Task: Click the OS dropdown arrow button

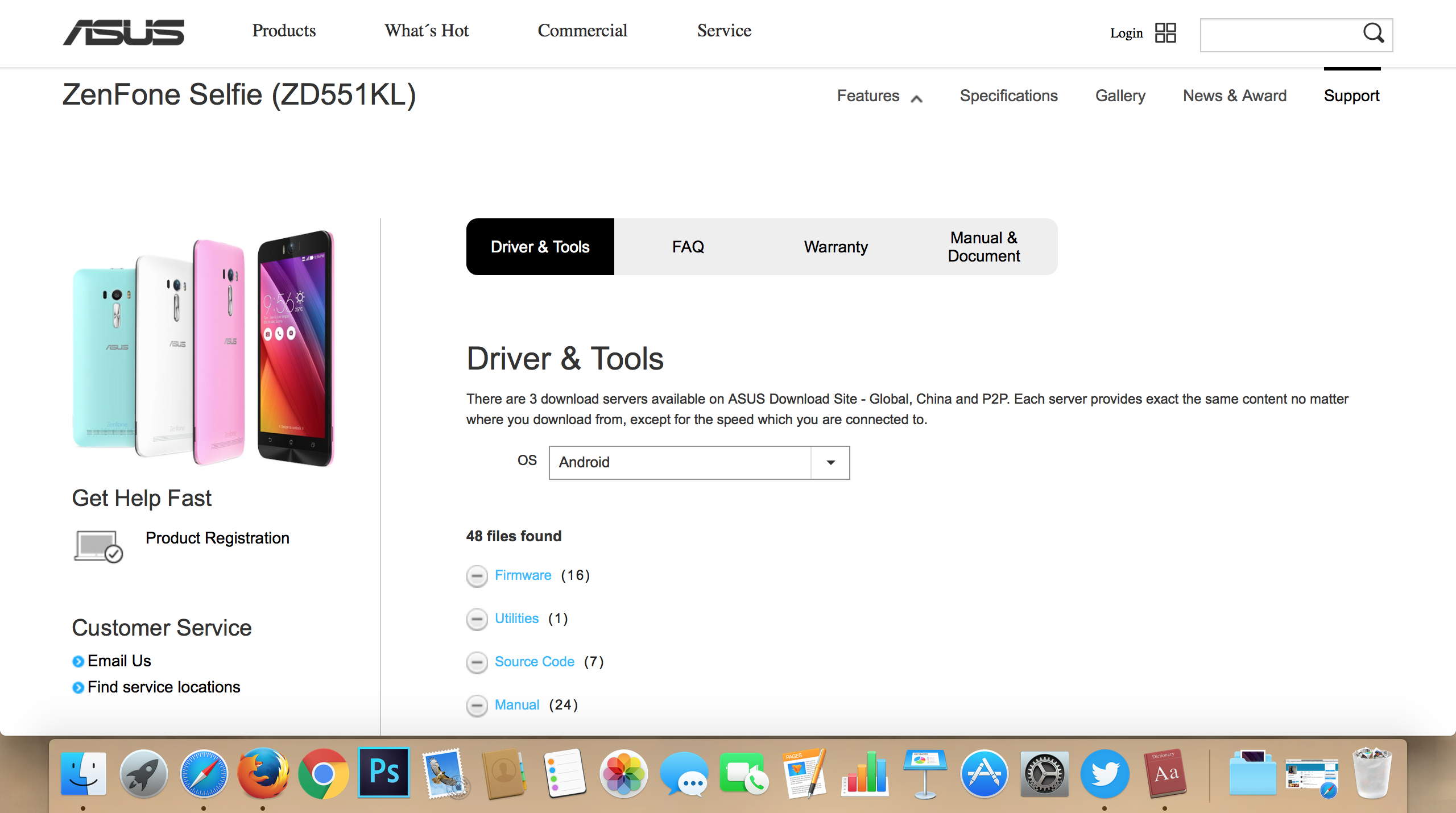Action: click(830, 462)
